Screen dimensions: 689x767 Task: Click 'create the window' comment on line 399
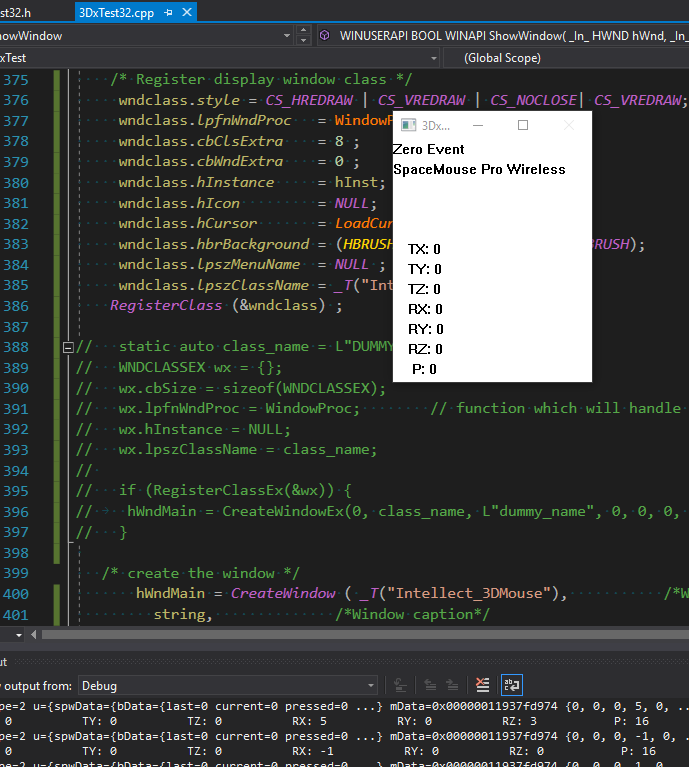200,573
